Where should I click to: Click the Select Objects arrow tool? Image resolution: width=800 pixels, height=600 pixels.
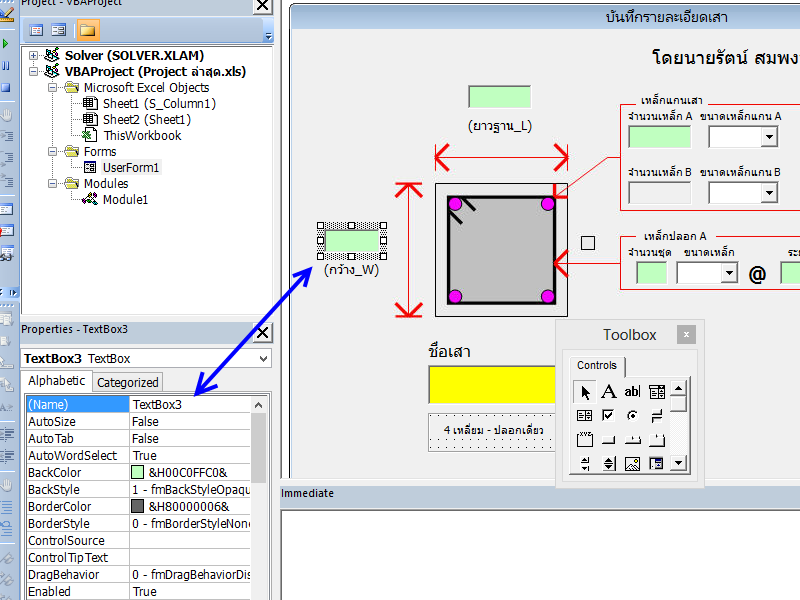click(x=584, y=391)
